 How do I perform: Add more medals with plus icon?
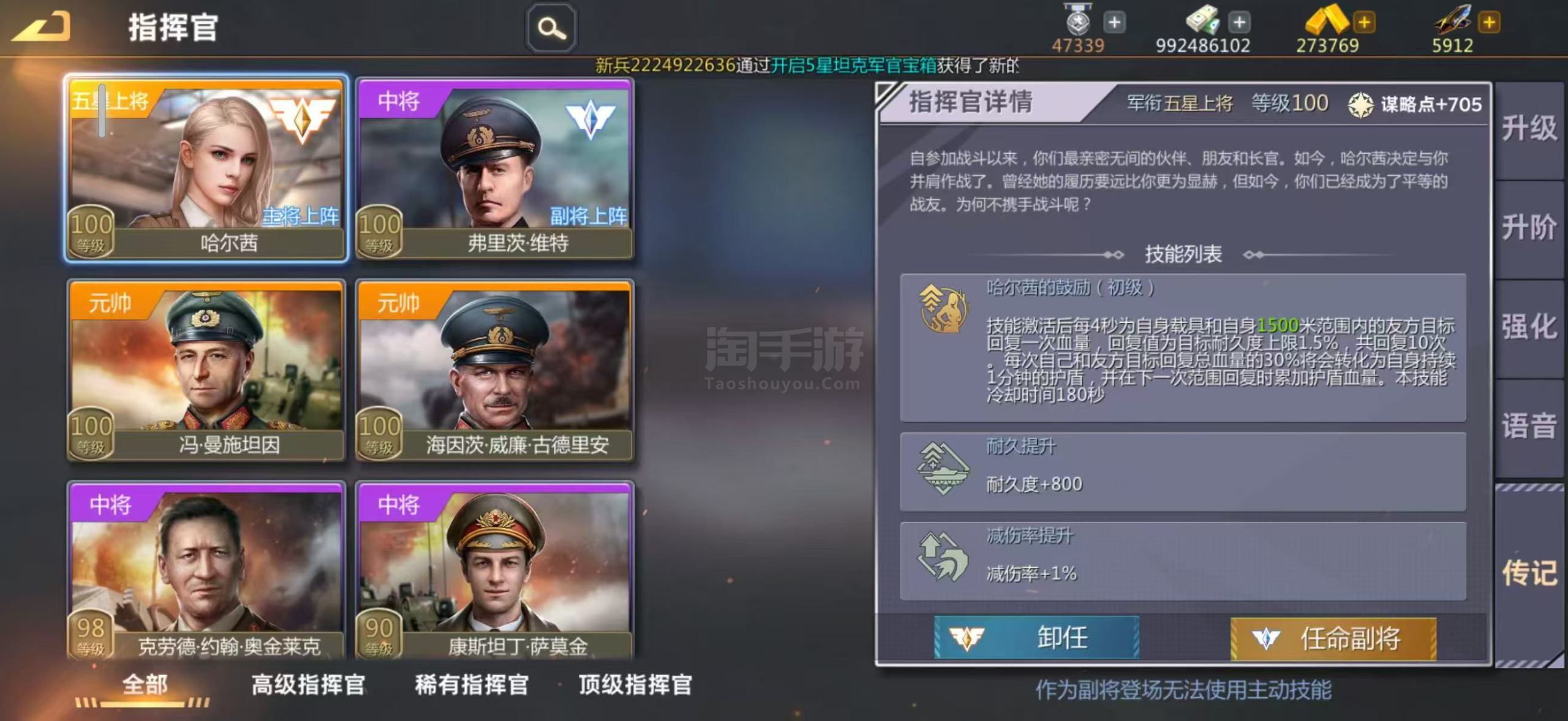coord(1115,23)
